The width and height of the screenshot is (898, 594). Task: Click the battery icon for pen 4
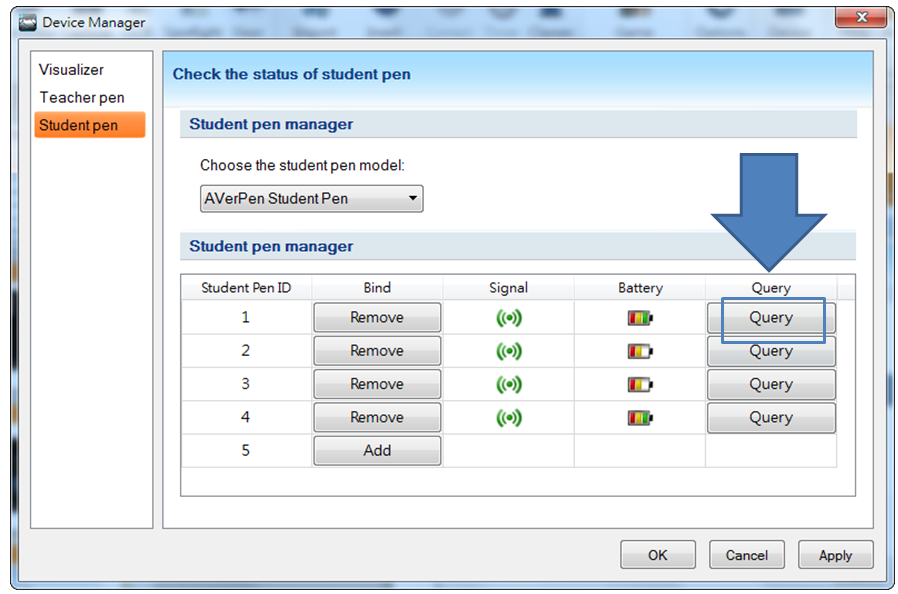[639, 418]
